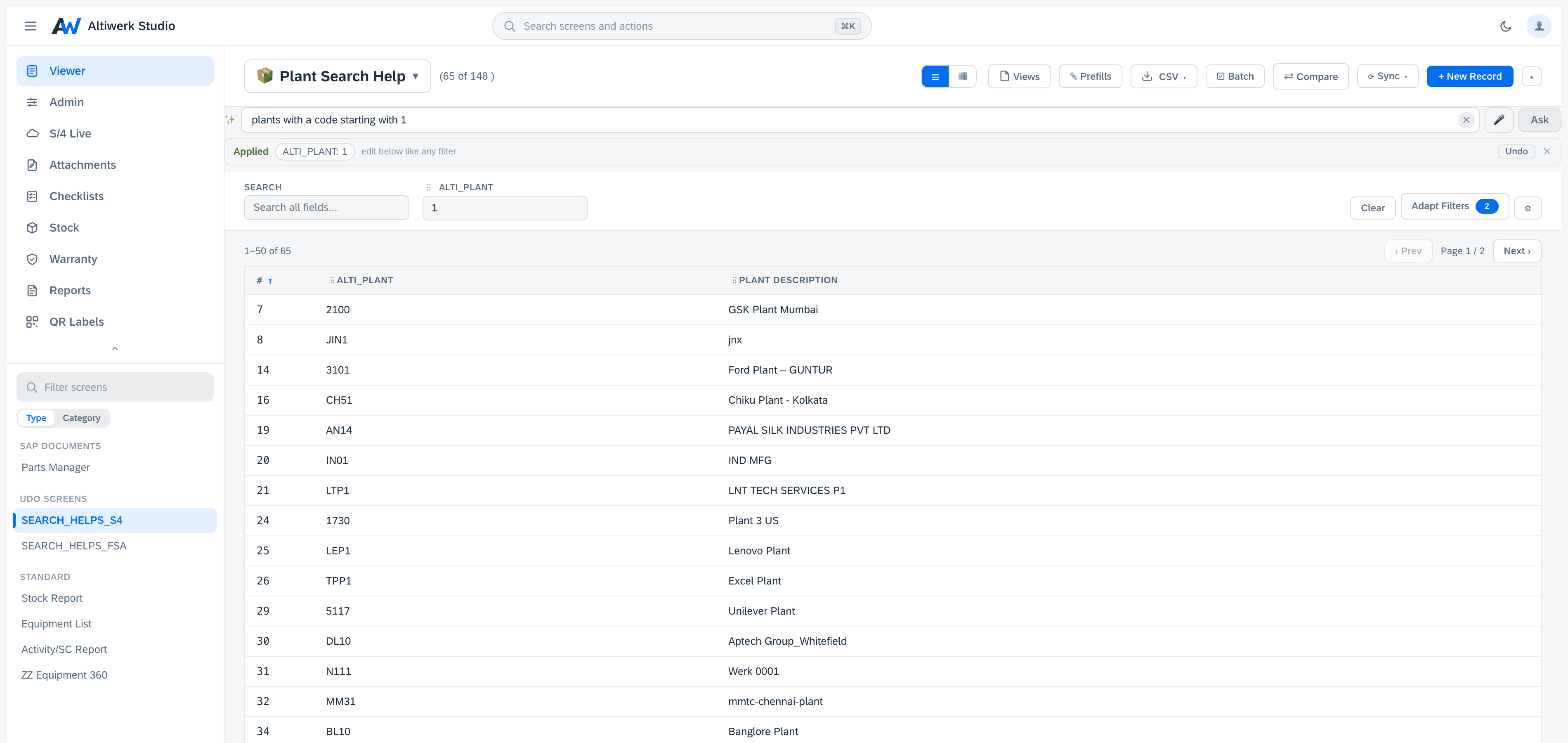Open the hamburger navigation menu
The width and height of the screenshot is (1568, 743).
(31, 26)
